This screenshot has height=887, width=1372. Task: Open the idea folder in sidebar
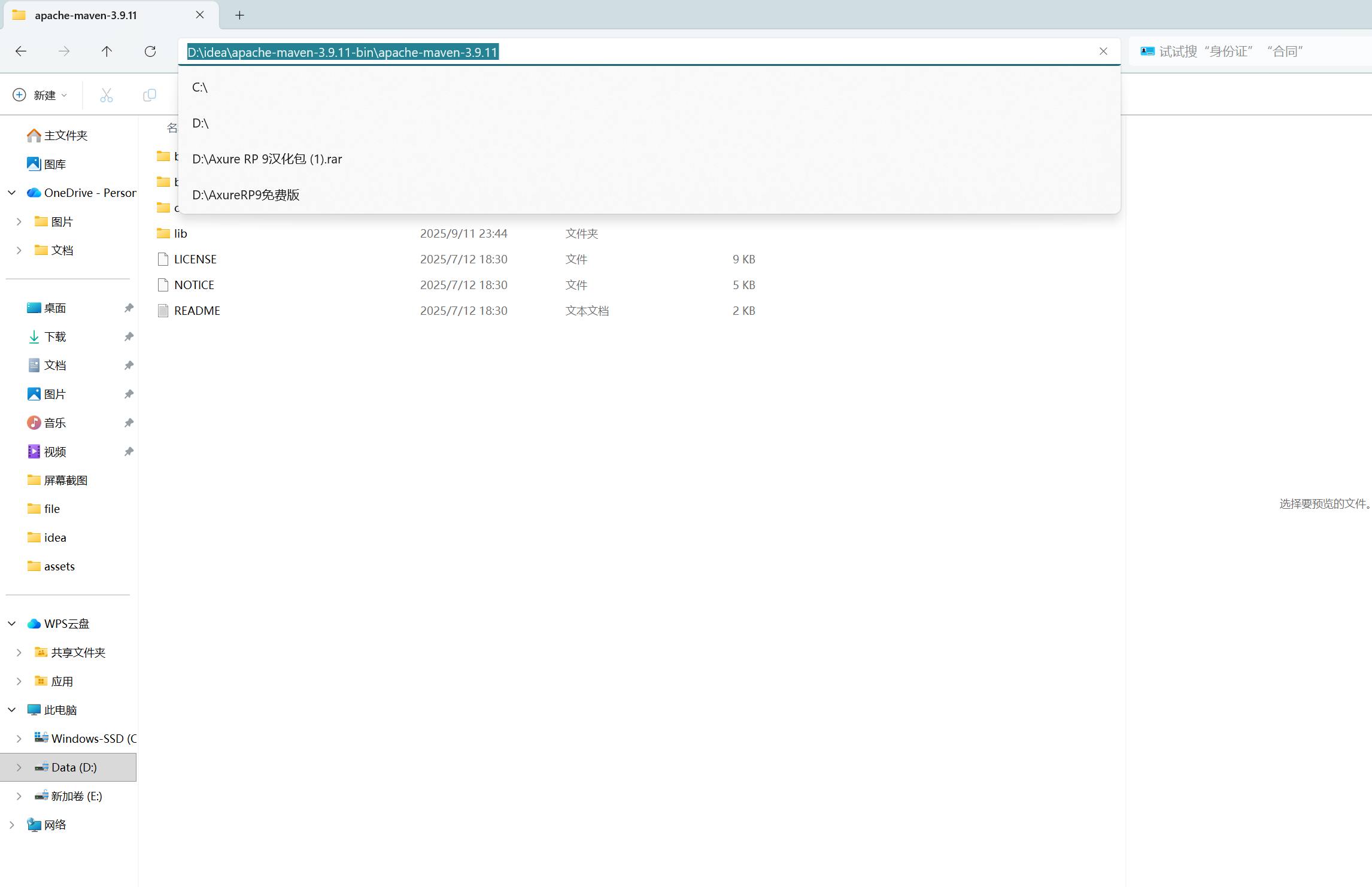tap(54, 537)
